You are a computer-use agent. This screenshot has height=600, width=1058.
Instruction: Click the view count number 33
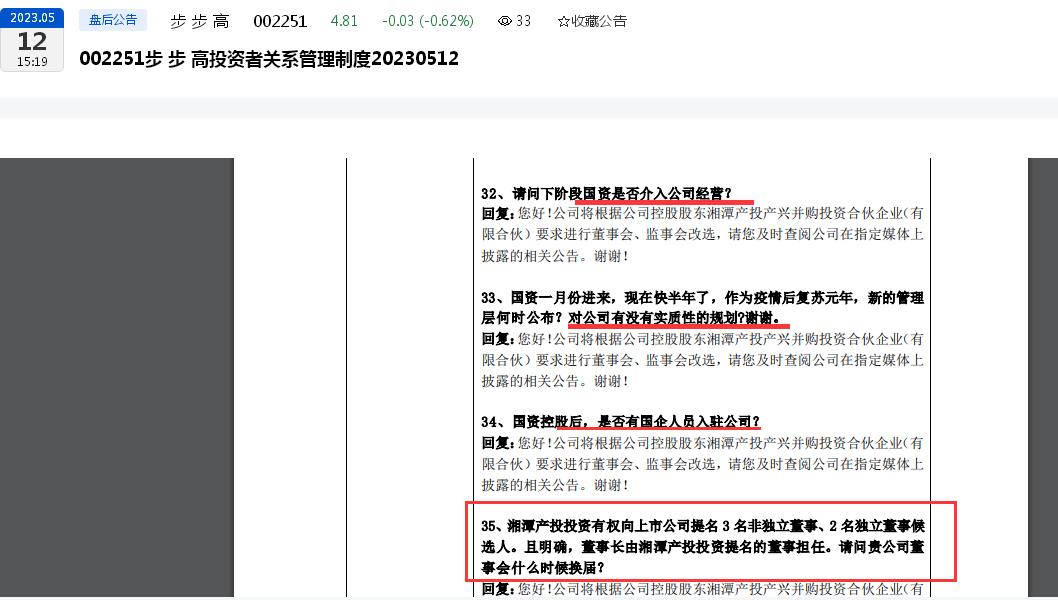(x=524, y=22)
